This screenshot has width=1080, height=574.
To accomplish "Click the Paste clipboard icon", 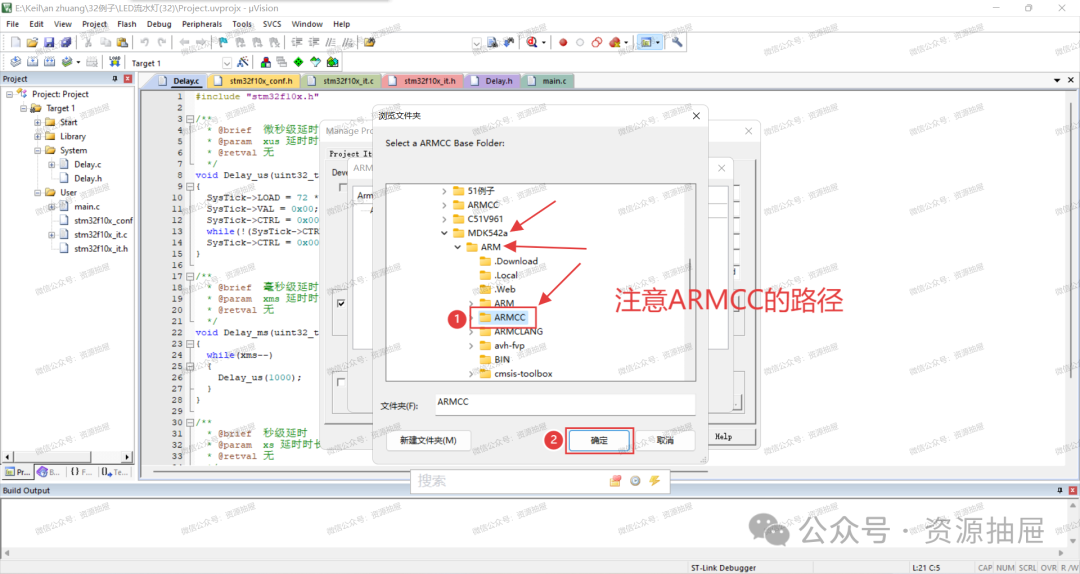I will (122, 42).
